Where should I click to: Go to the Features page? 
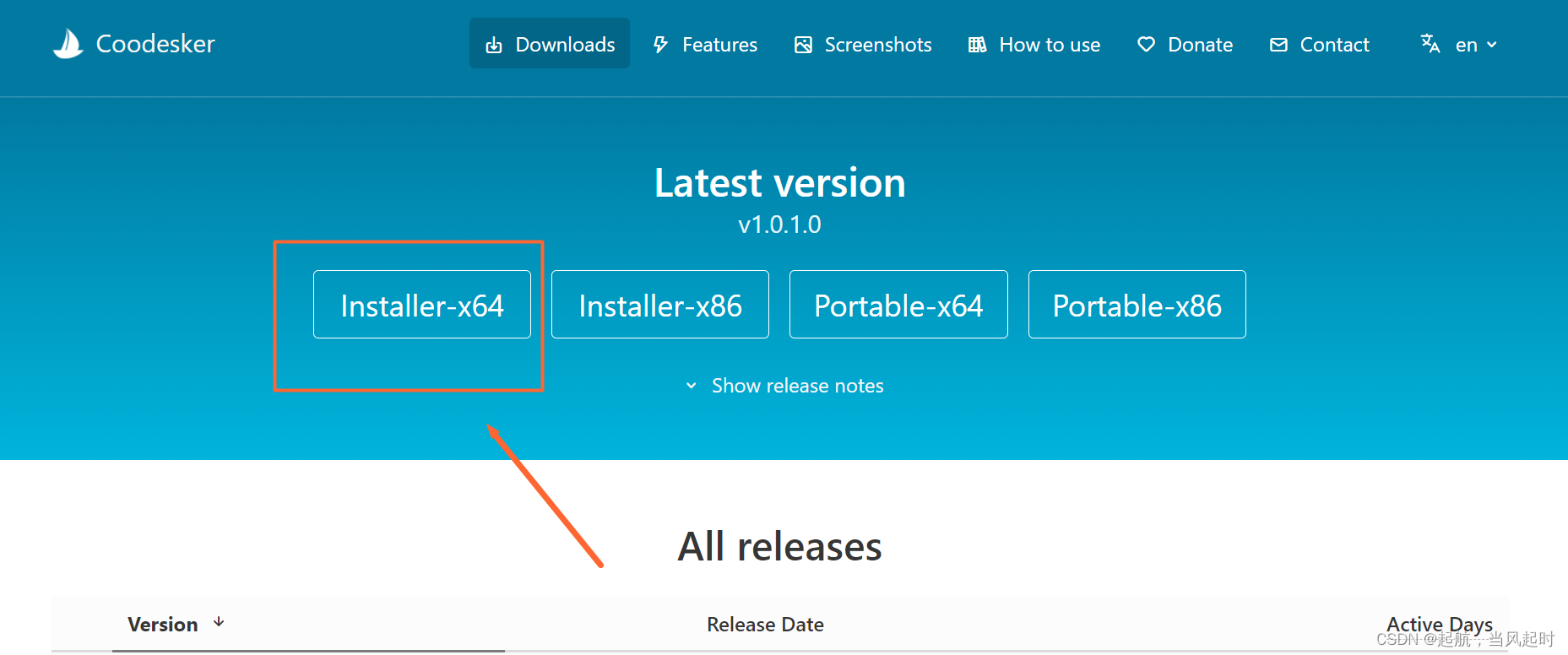pos(705,44)
